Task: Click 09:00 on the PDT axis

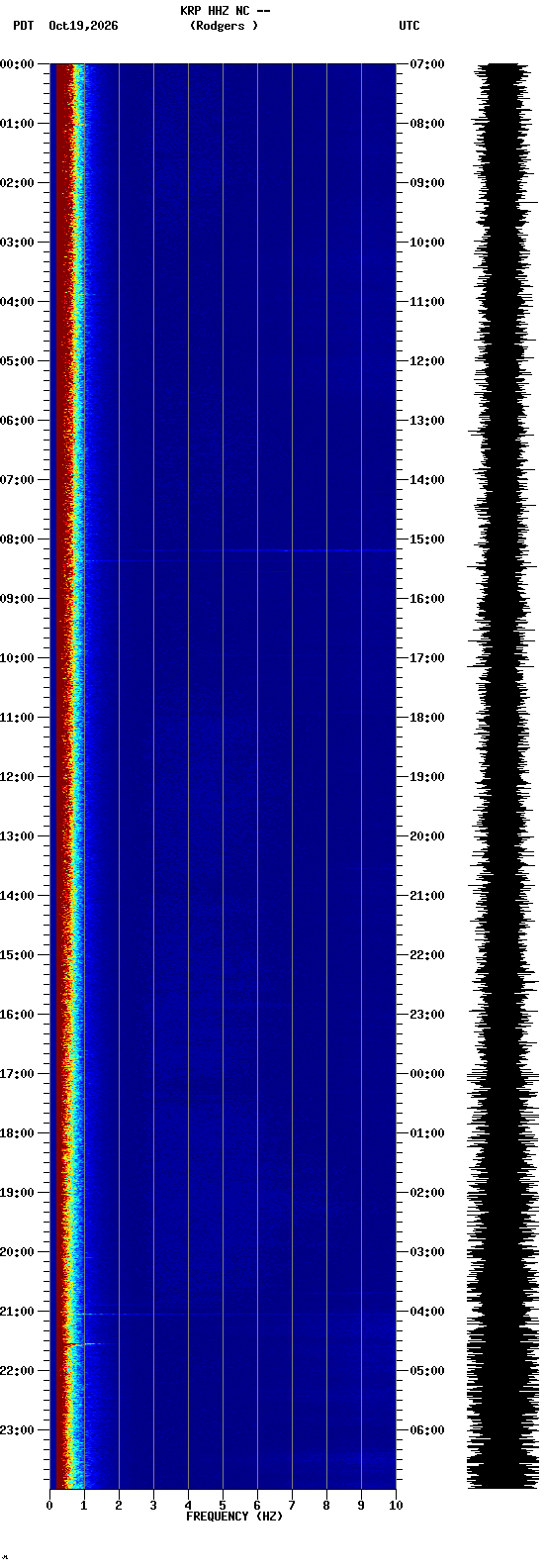Action: pyautogui.click(x=18, y=599)
